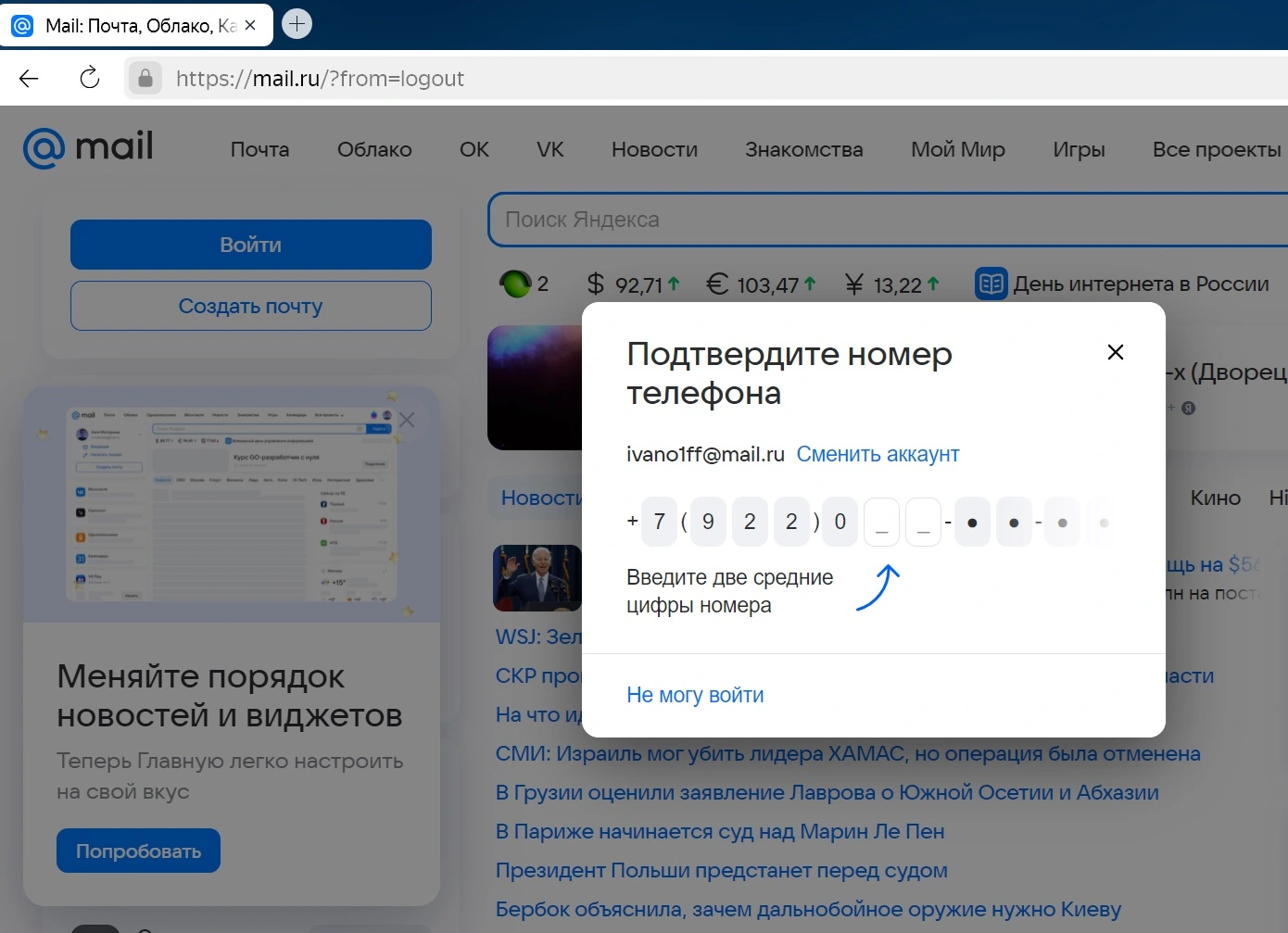Open Облако in top navigation

click(374, 149)
